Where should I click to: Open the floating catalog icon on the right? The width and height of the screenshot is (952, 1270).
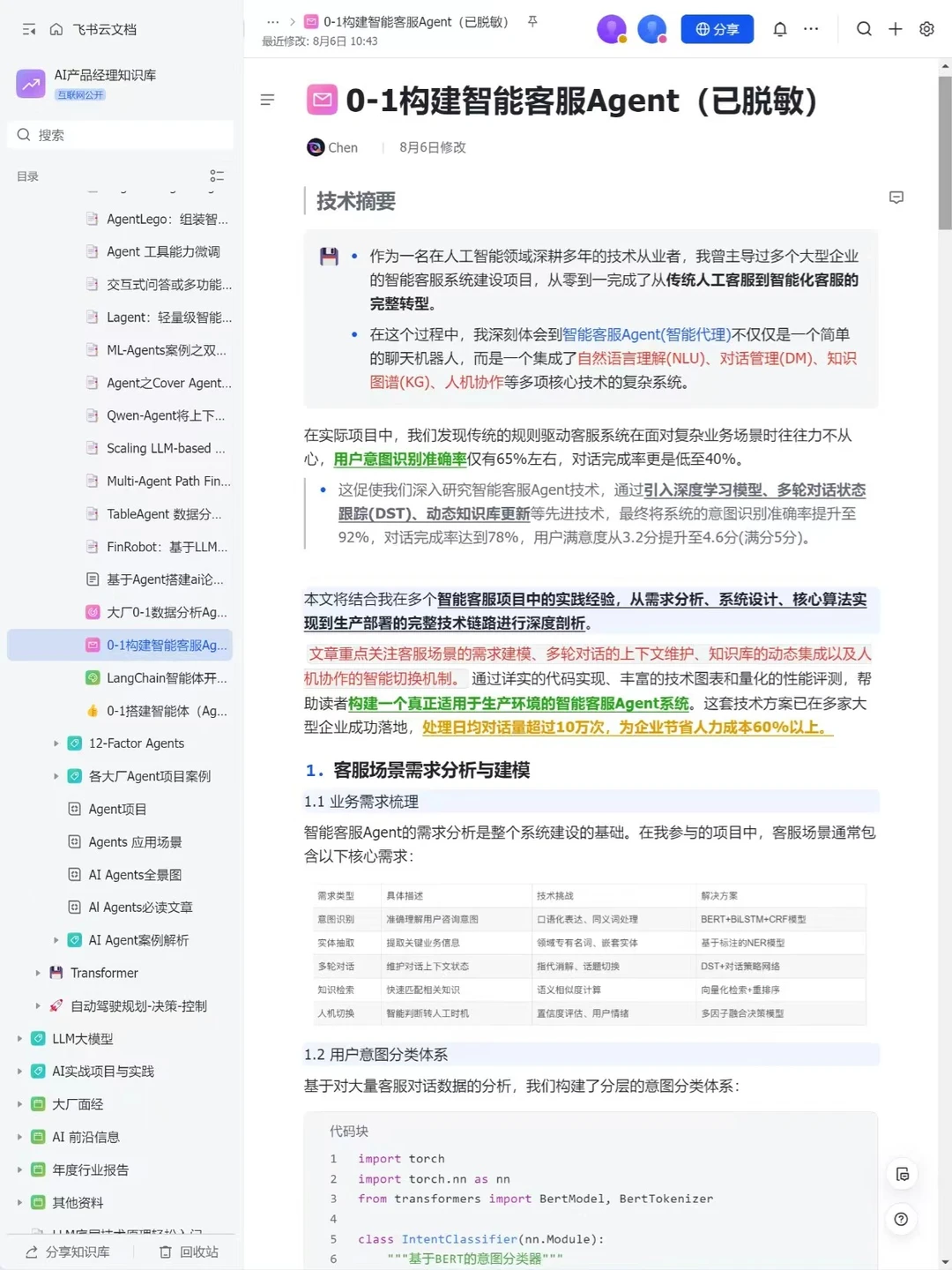tap(902, 1174)
